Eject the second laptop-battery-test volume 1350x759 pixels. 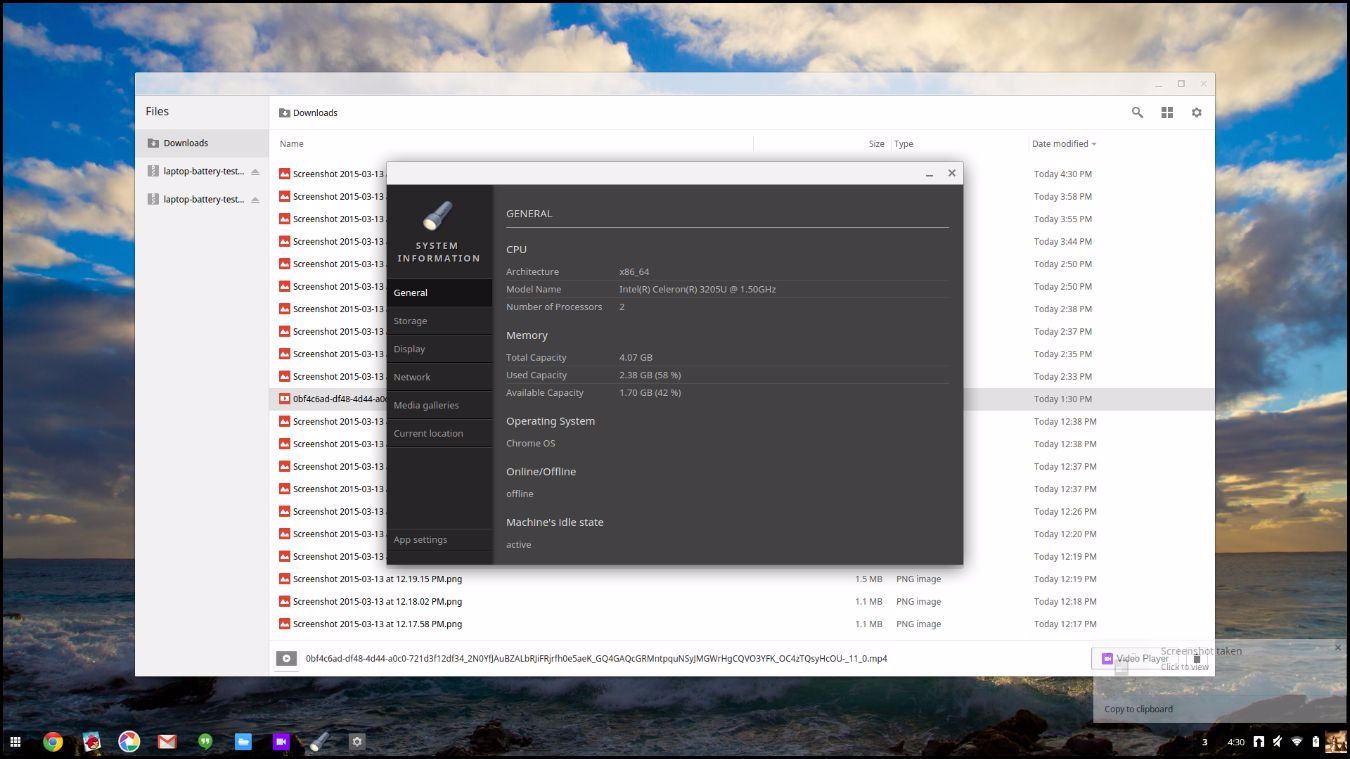[x=255, y=200]
